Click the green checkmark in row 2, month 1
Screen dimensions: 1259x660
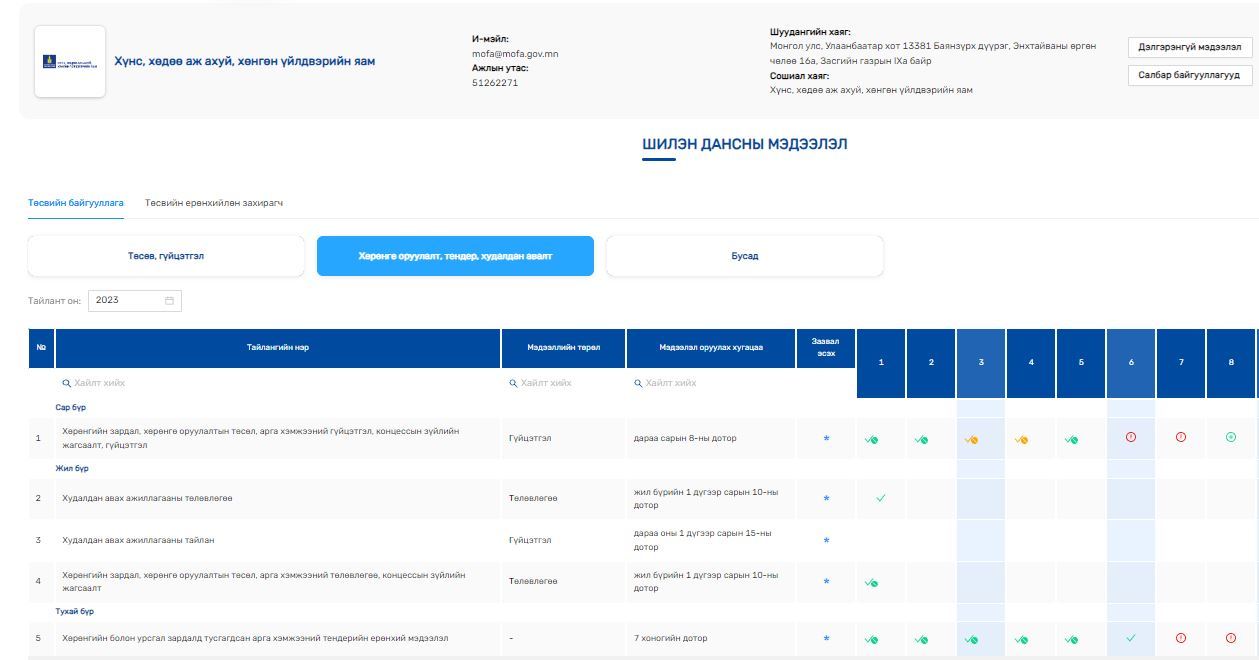881,498
